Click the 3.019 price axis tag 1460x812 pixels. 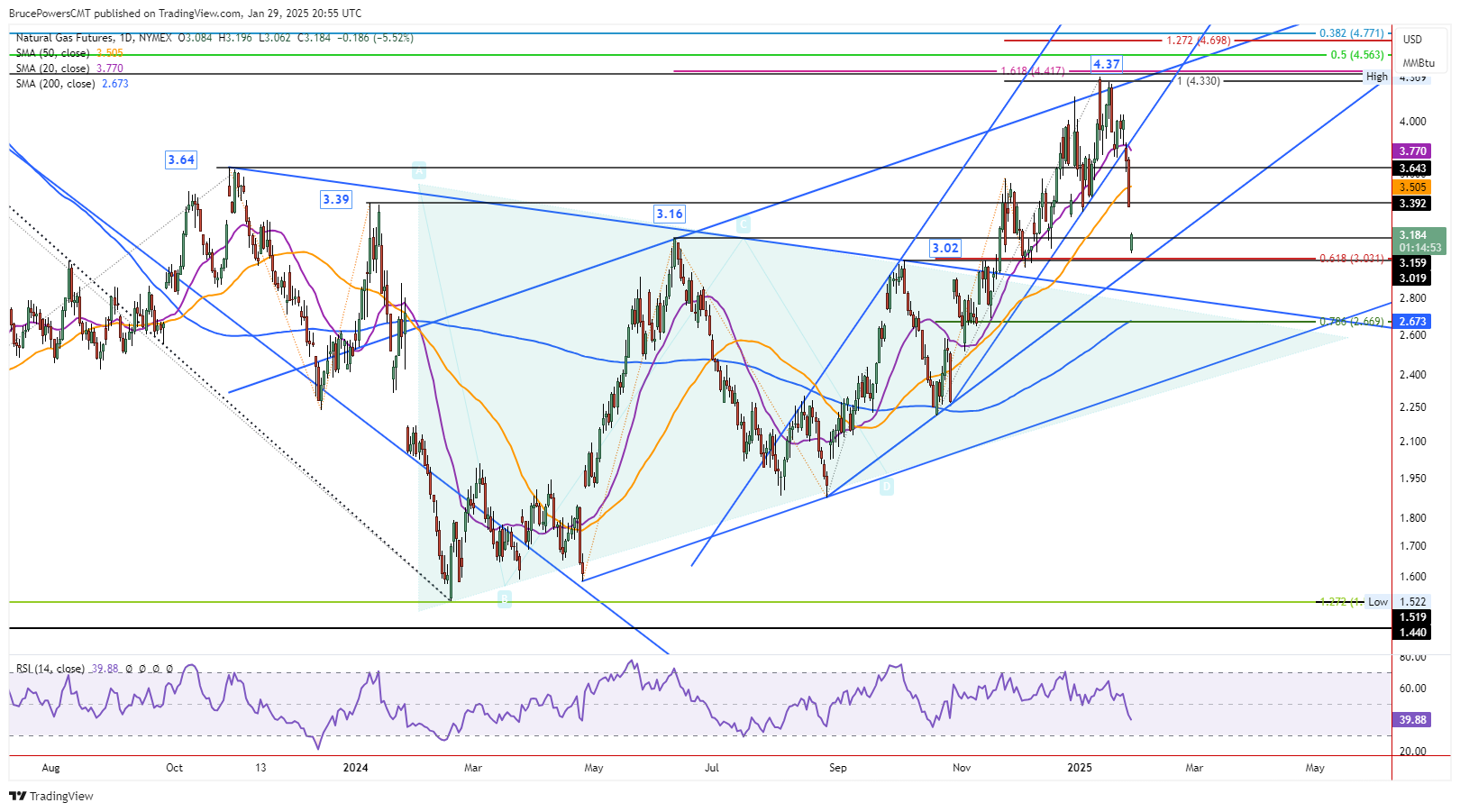point(1411,278)
